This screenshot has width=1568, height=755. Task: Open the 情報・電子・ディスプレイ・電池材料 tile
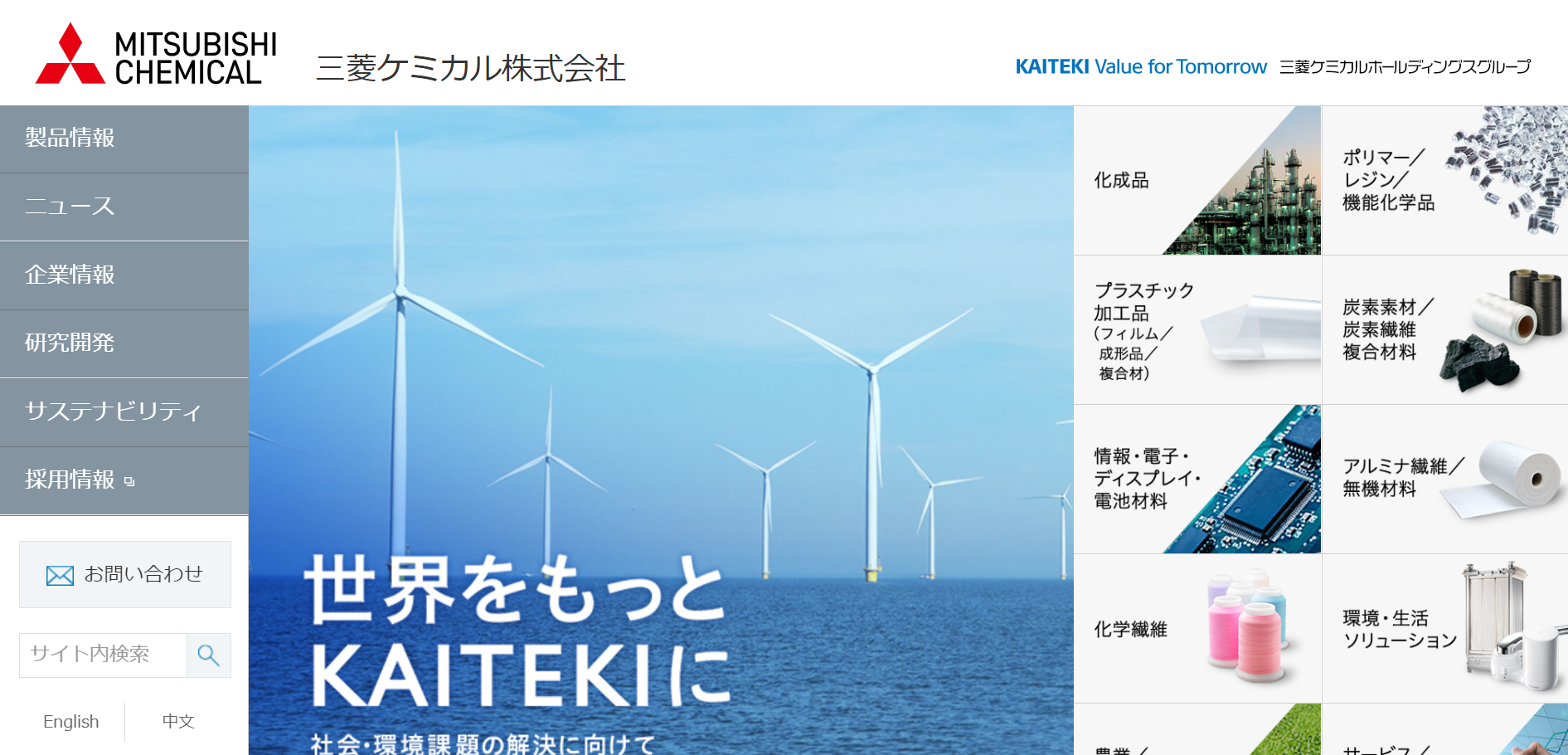pyautogui.click(x=1197, y=480)
